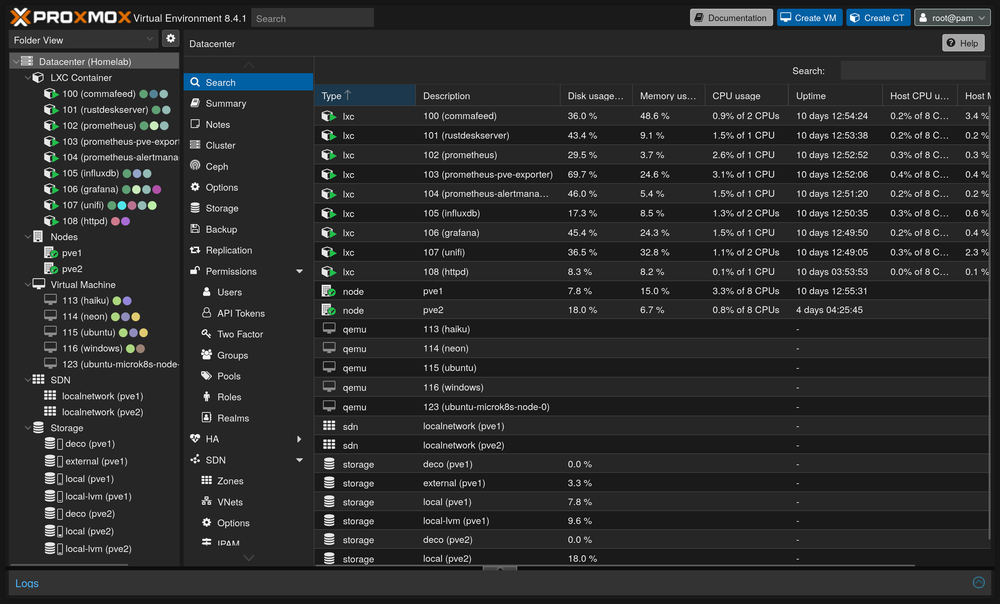Image resolution: width=1000 pixels, height=604 pixels.
Task: Click the API Tokens user icon
Action: click(207, 313)
